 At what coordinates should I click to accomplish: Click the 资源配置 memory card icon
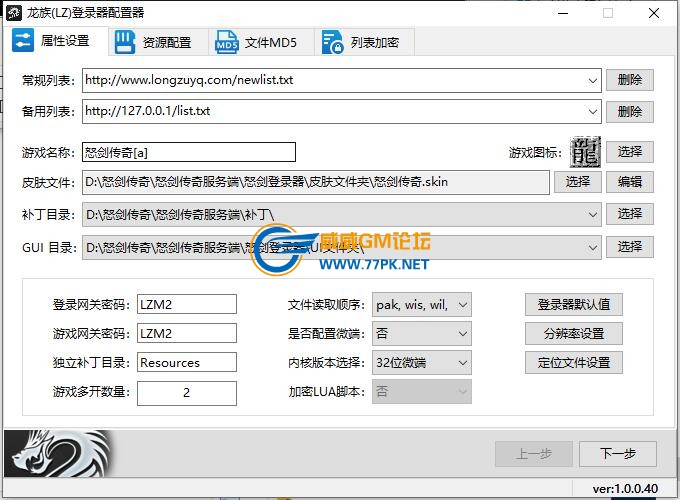124,42
